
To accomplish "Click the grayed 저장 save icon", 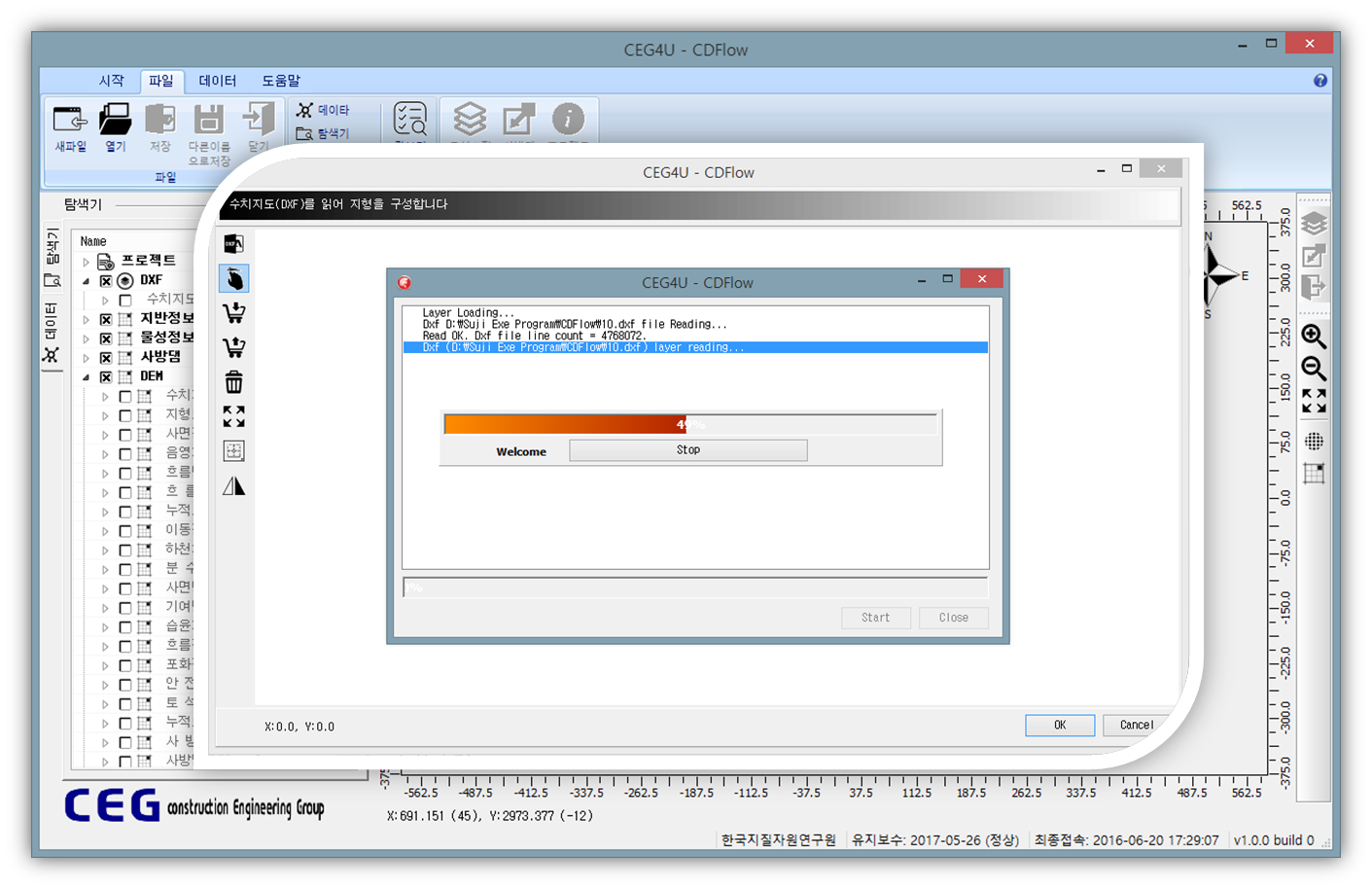I will point(160,121).
